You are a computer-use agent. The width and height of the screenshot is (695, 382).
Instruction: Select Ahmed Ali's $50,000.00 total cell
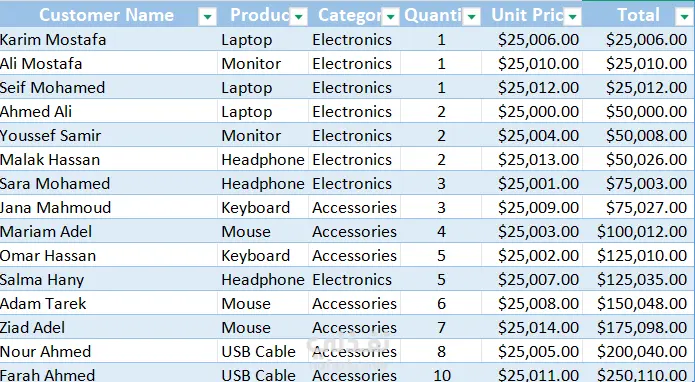[638, 111]
